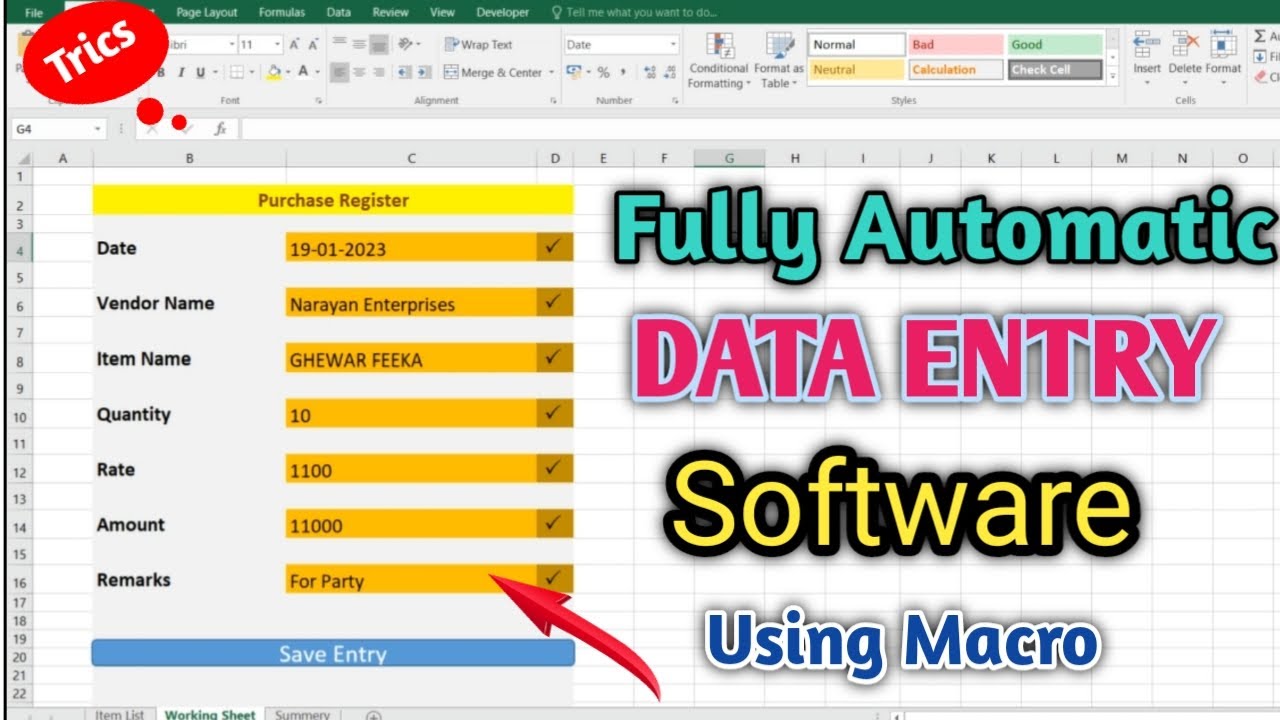1280x720 pixels.
Task: Click the AutoSum sigma icon
Action: [x=1259, y=36]
